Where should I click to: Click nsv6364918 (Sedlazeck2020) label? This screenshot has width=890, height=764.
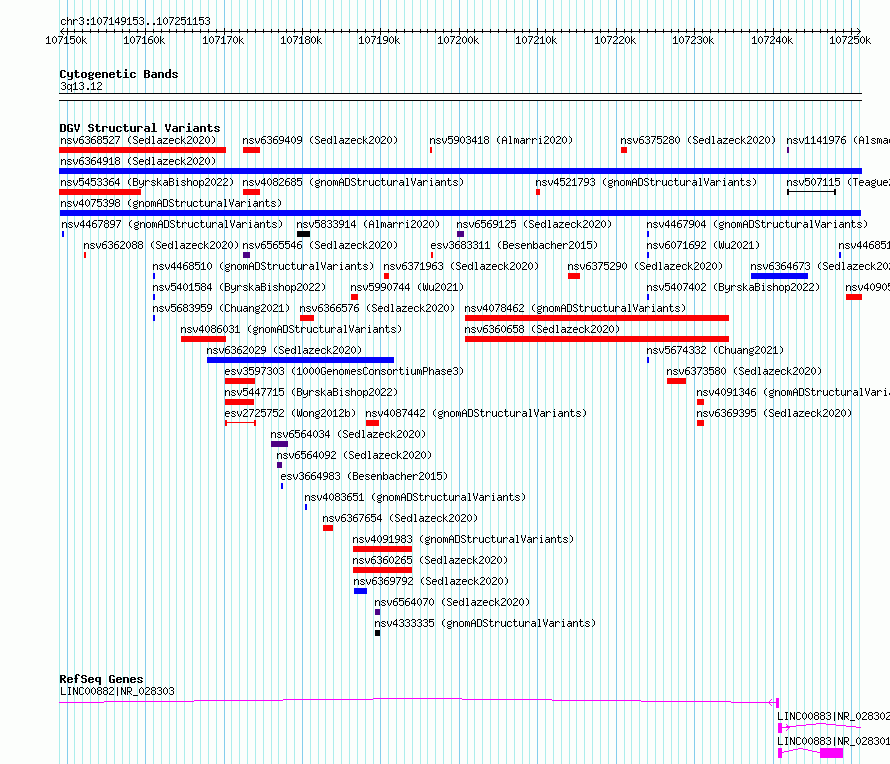tap(138, 161)
